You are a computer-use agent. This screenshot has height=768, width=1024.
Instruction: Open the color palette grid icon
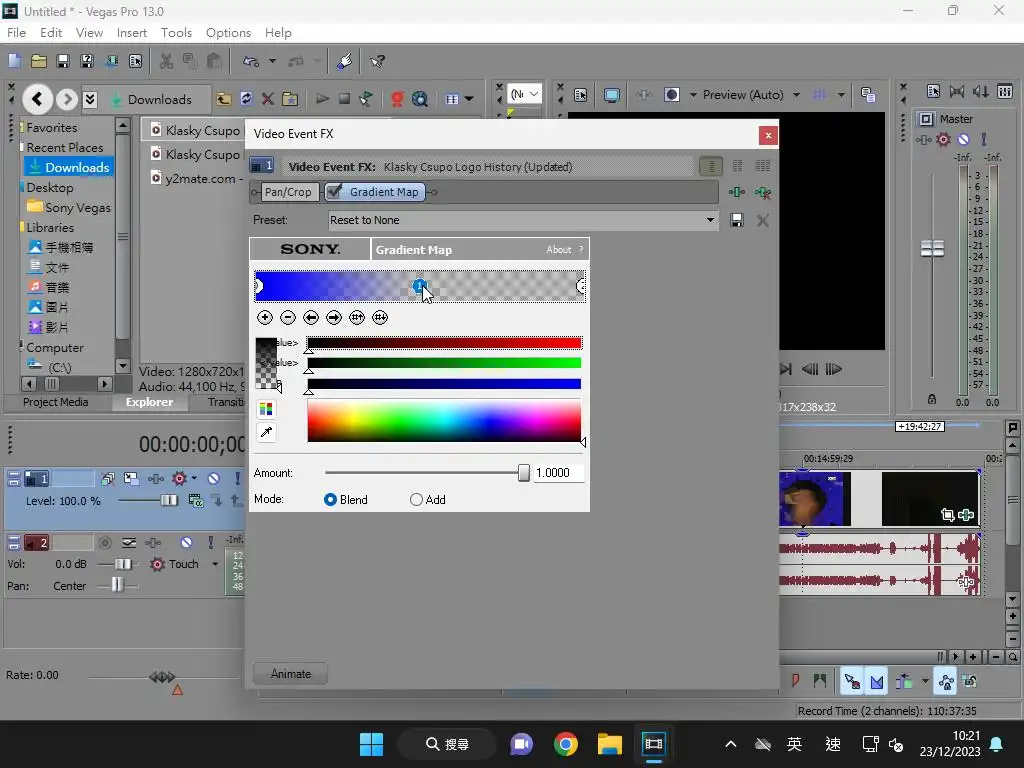pos(266,409)
